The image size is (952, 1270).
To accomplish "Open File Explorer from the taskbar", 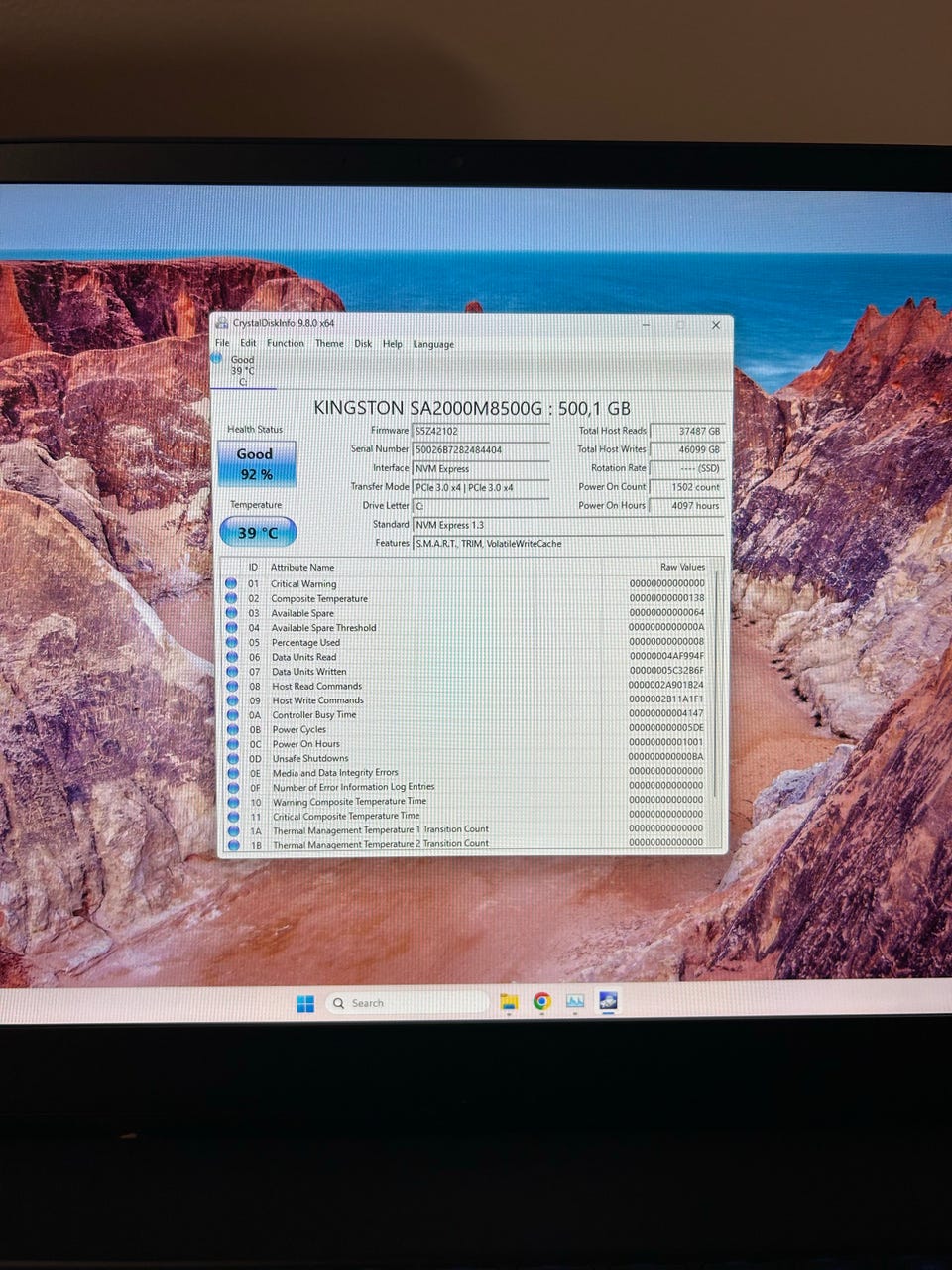I will click(509, 1001).
